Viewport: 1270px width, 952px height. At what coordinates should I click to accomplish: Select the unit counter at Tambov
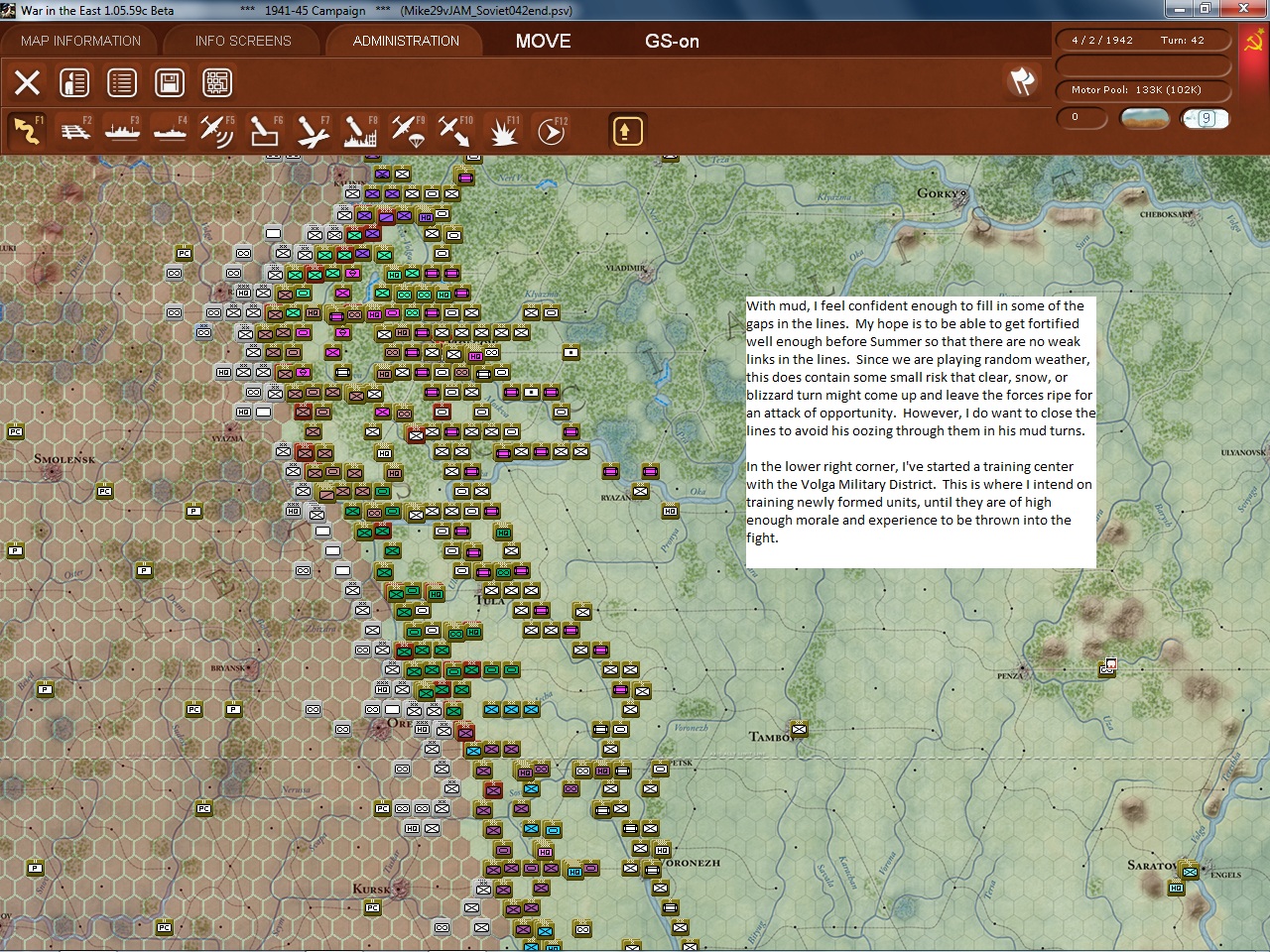799,730
